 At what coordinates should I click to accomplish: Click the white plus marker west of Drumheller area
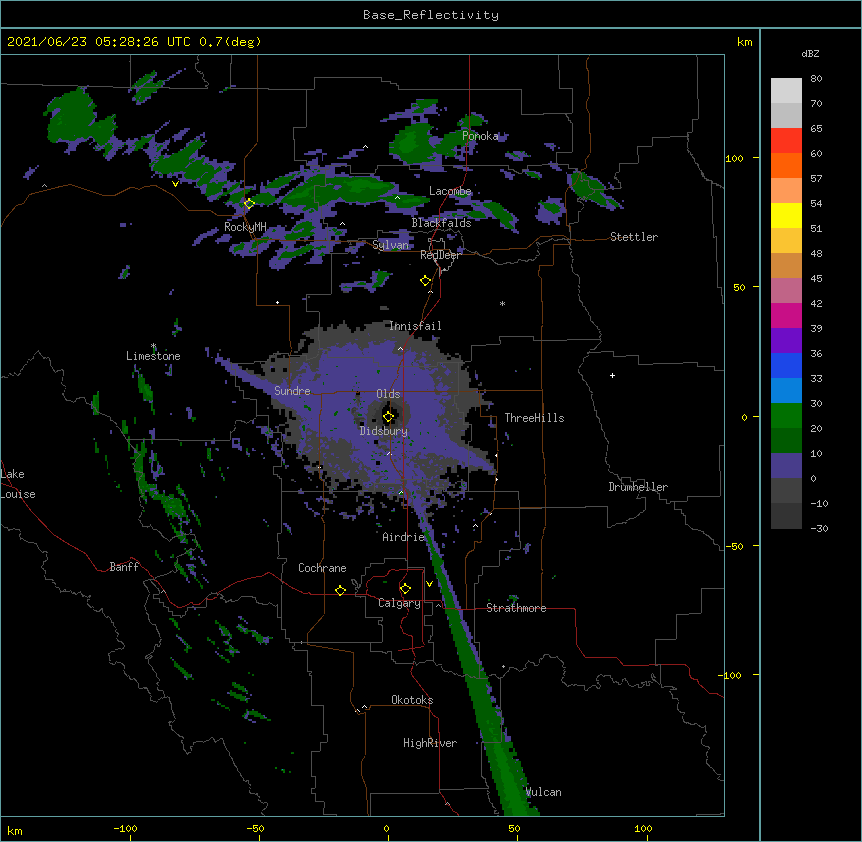click(612, 375)
